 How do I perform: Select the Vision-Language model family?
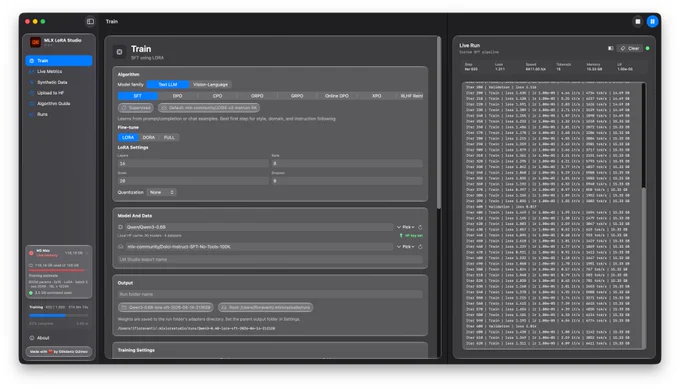(x=210, y=85)
